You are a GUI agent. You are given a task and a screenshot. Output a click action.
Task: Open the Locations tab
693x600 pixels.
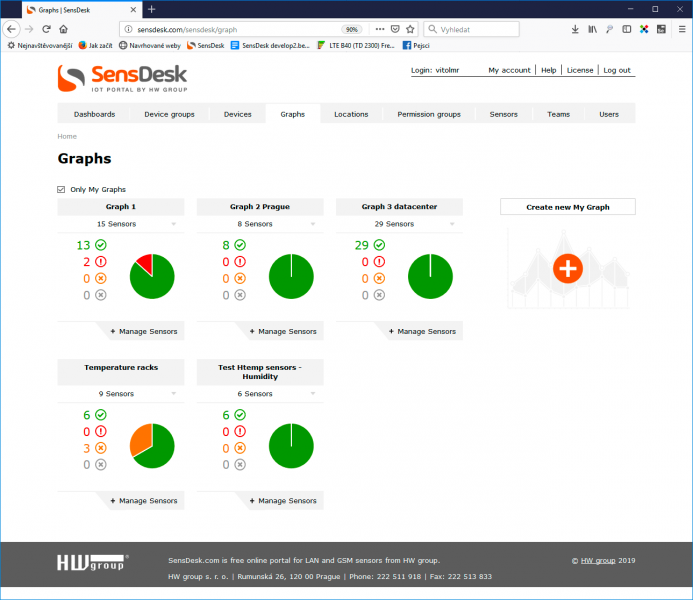coord(351,114)
